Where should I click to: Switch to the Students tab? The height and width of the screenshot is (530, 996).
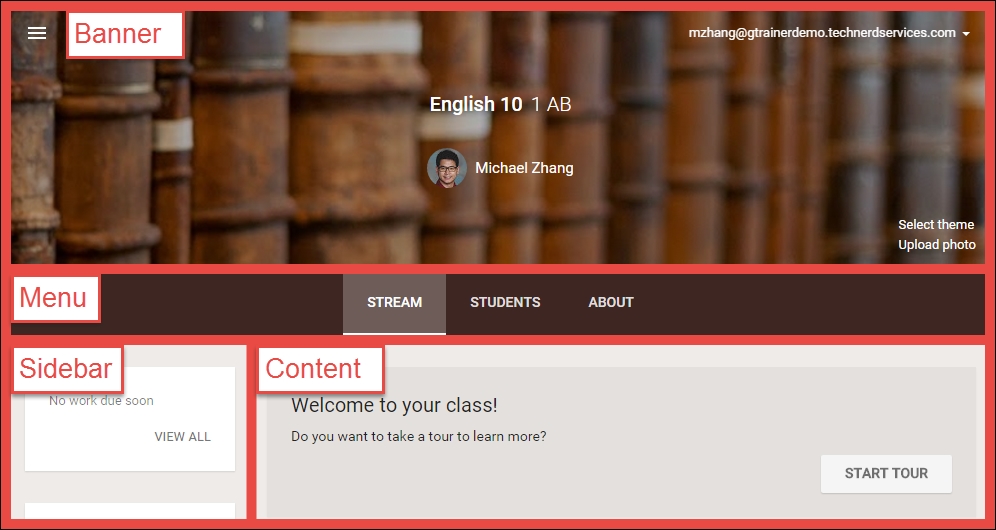(x=505, y=302)
